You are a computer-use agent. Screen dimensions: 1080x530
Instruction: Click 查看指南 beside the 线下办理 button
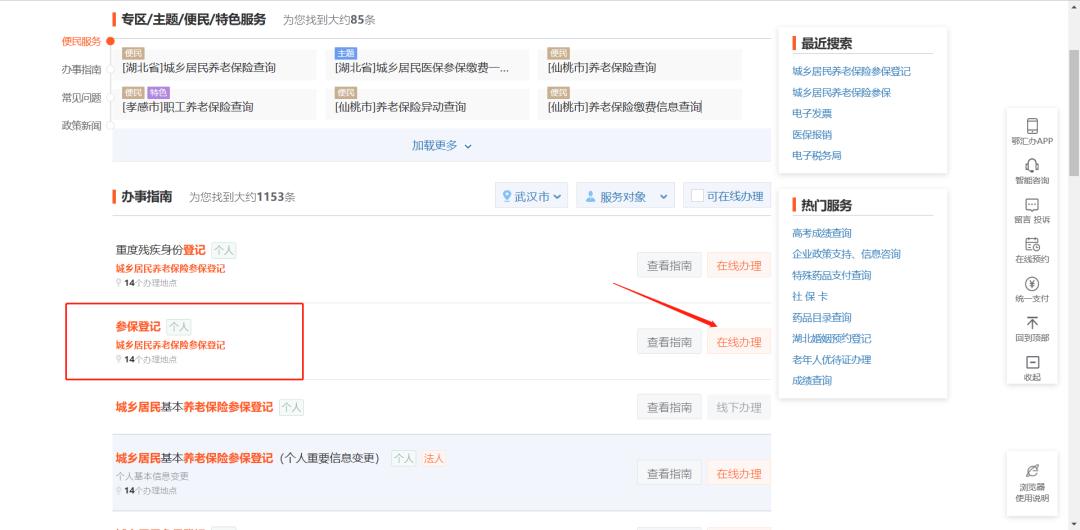click(669, 407)
